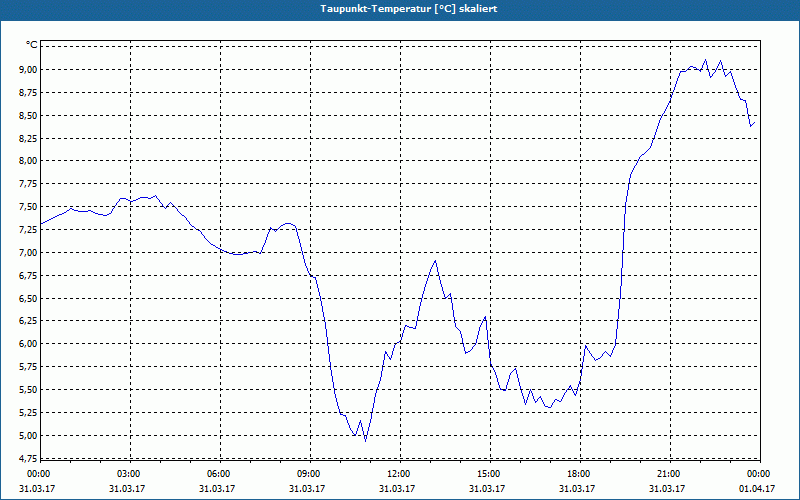
Task: Select the '18:00' time label
Action: pos(580,474)
